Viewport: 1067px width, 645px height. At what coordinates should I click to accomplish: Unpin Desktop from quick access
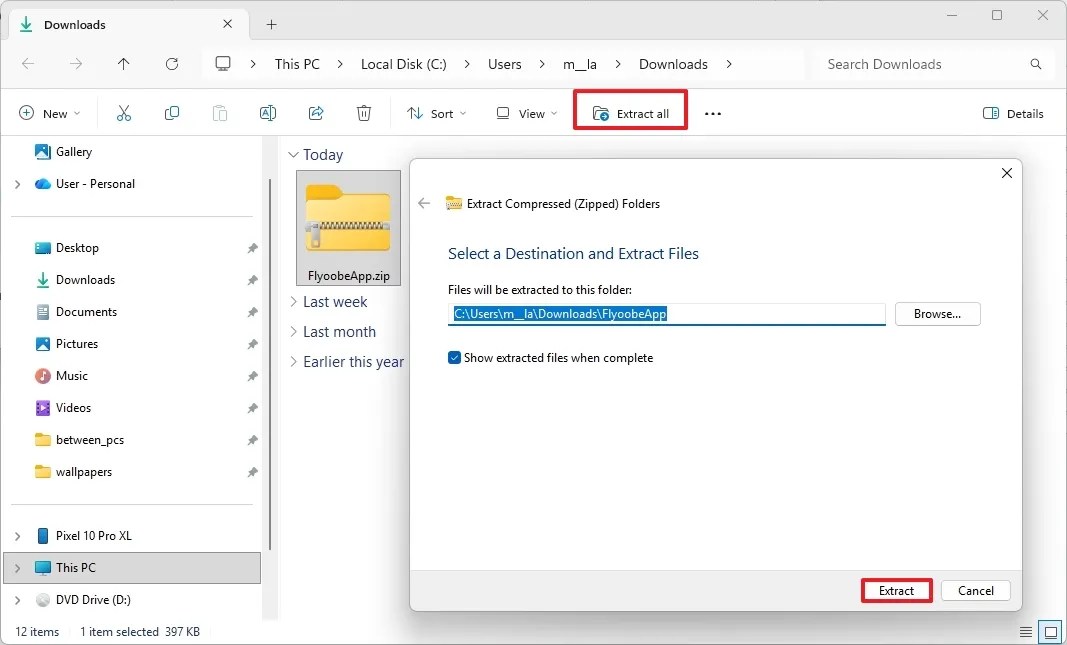pos(252,248)
